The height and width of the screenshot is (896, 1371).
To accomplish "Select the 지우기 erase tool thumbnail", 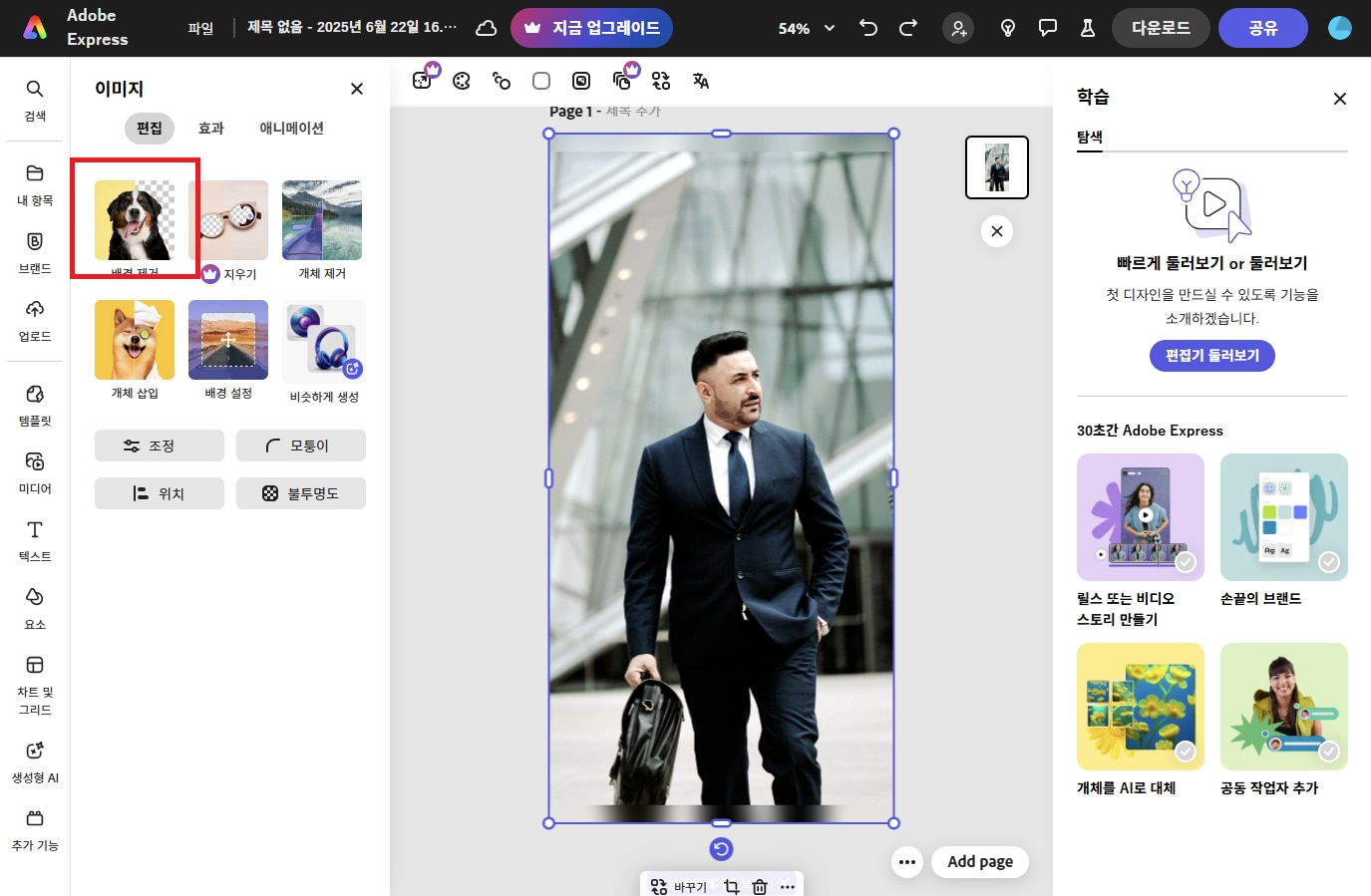I will 228,220.
